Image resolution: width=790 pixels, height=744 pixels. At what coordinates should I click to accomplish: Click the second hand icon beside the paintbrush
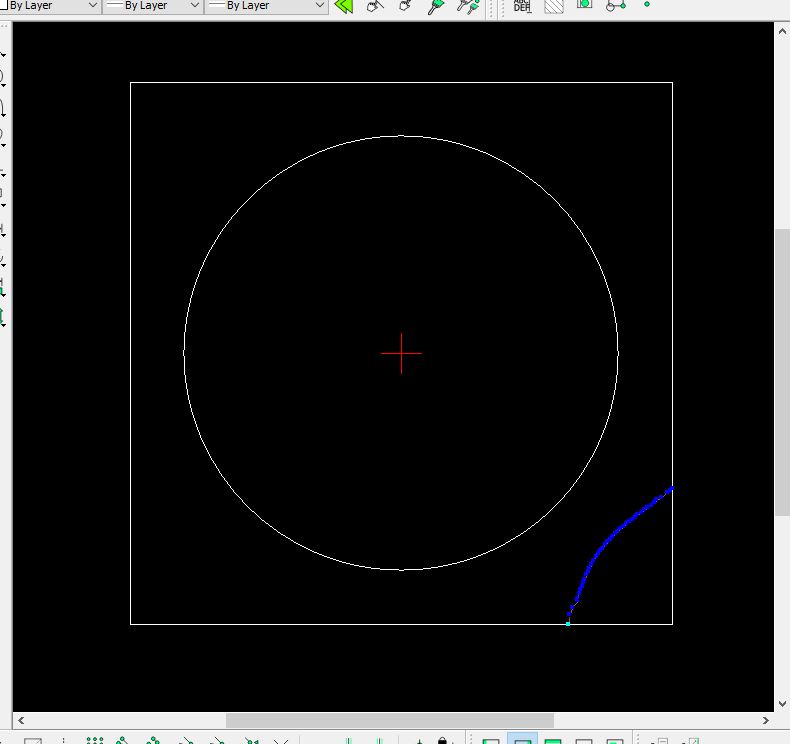pos(405,6)
